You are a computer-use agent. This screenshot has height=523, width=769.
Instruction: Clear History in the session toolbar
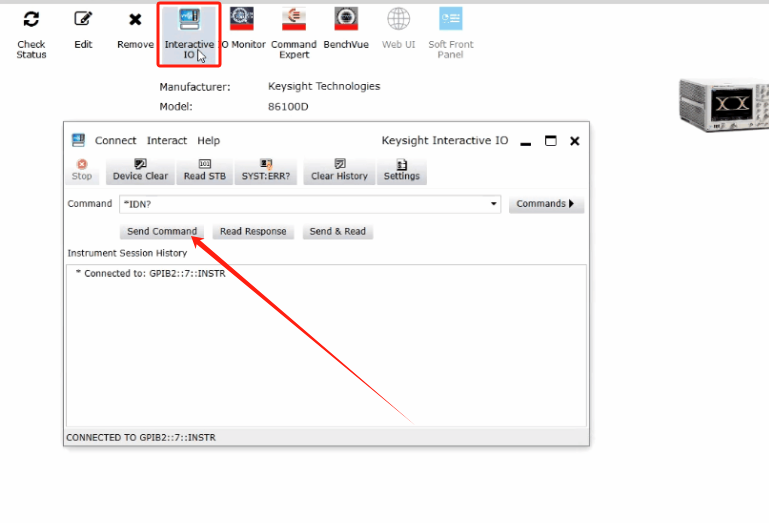[x=339, y=171]
